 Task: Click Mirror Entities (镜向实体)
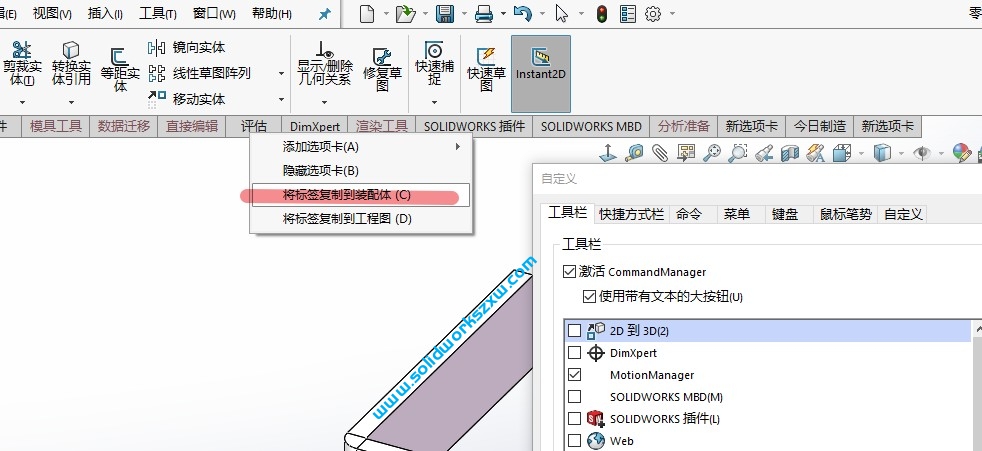(187, 48)
